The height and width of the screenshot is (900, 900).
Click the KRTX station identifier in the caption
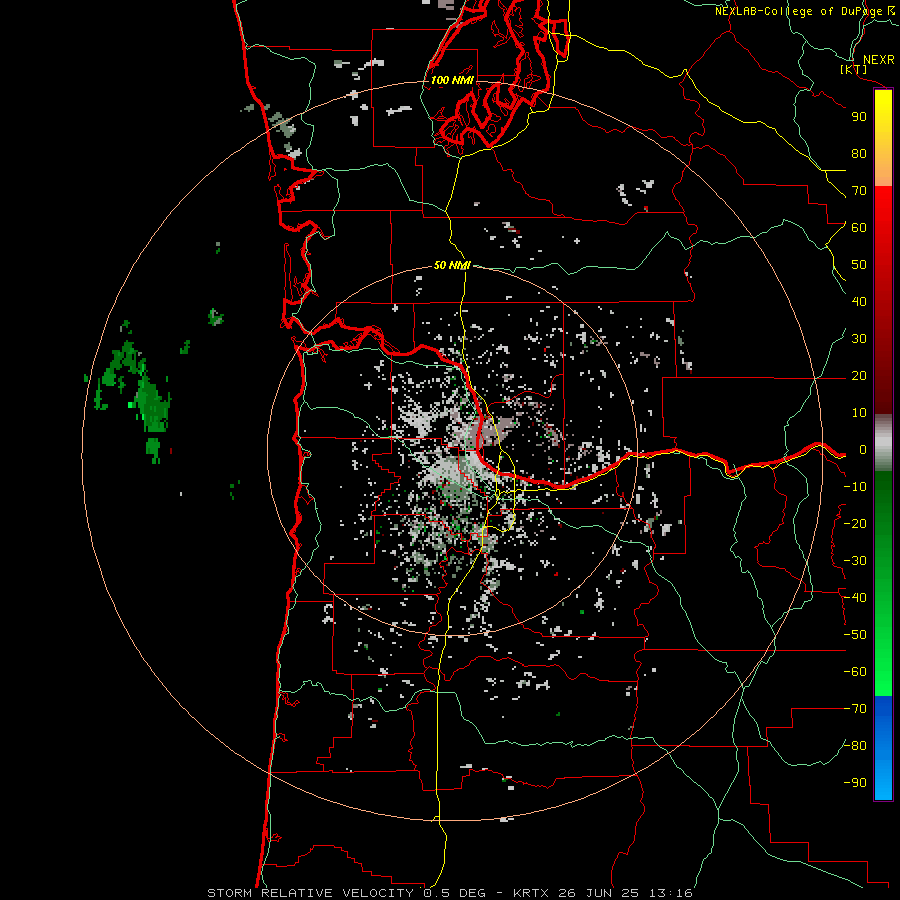tap(532, 893)
